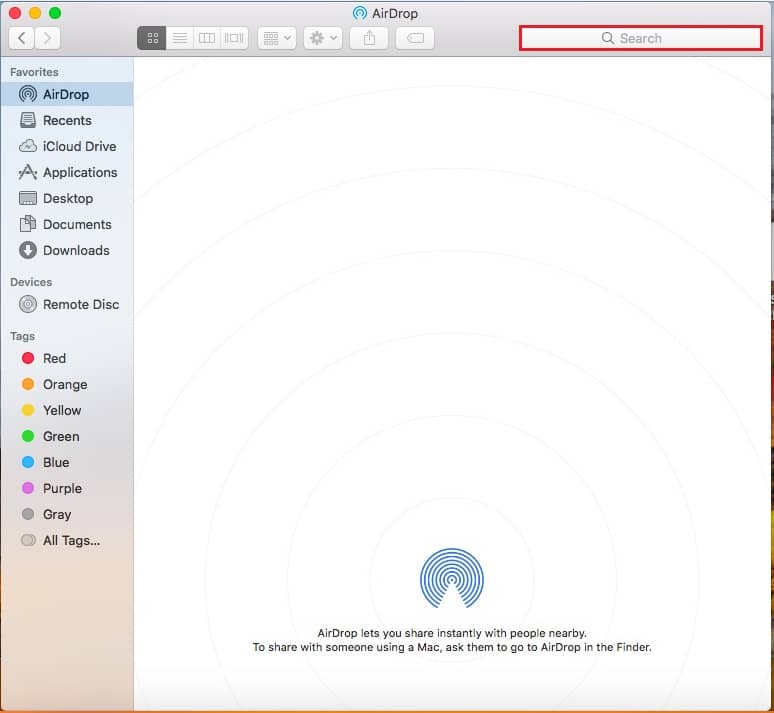Click the Downloads arrow icon
774x713 pixels.
28,250
